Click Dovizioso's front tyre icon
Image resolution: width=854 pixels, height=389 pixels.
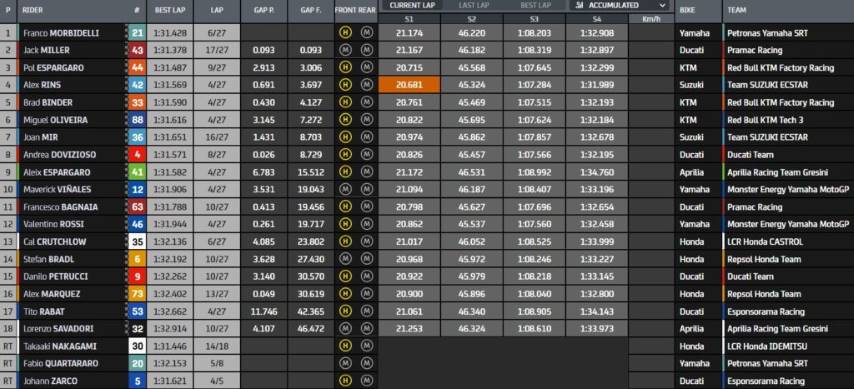344,155
